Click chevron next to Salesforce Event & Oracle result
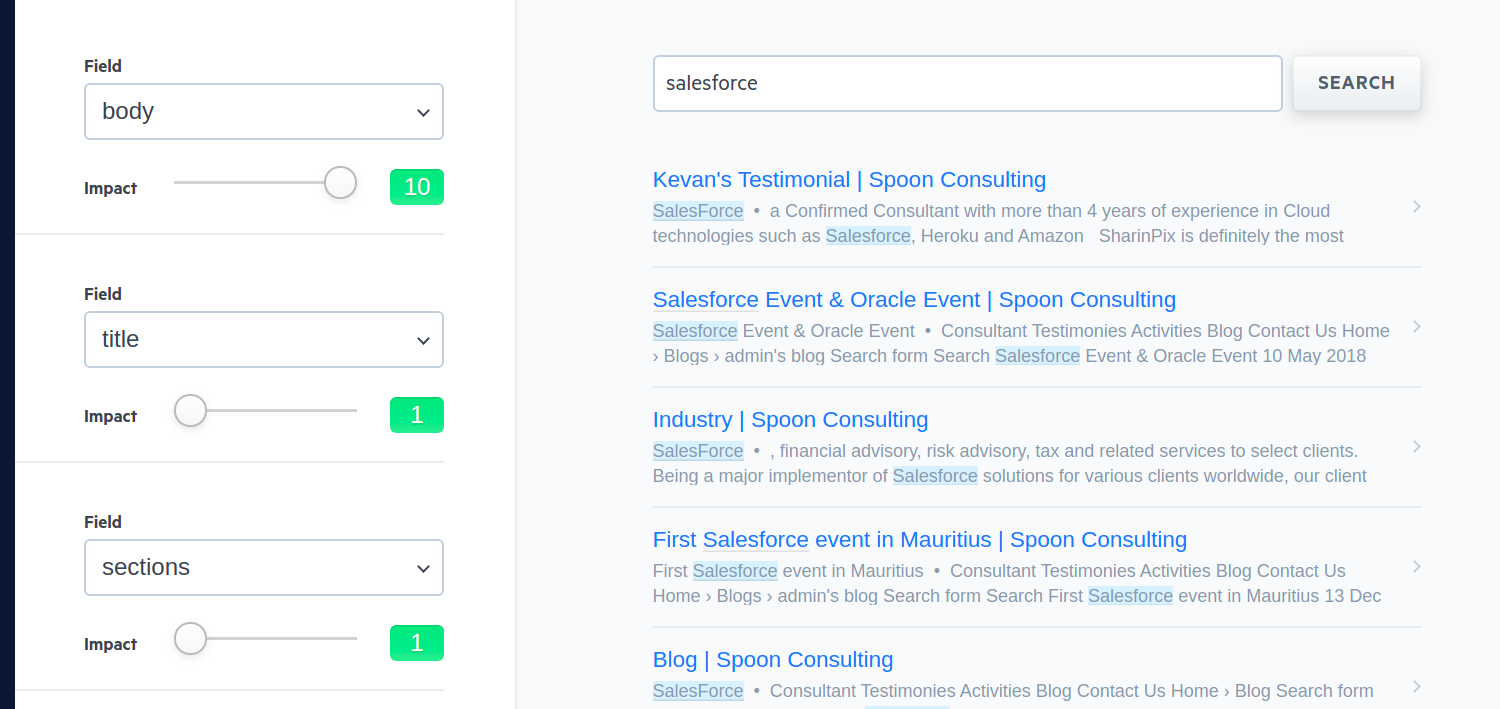The image size is (1500, 709). coord(1416,327)
